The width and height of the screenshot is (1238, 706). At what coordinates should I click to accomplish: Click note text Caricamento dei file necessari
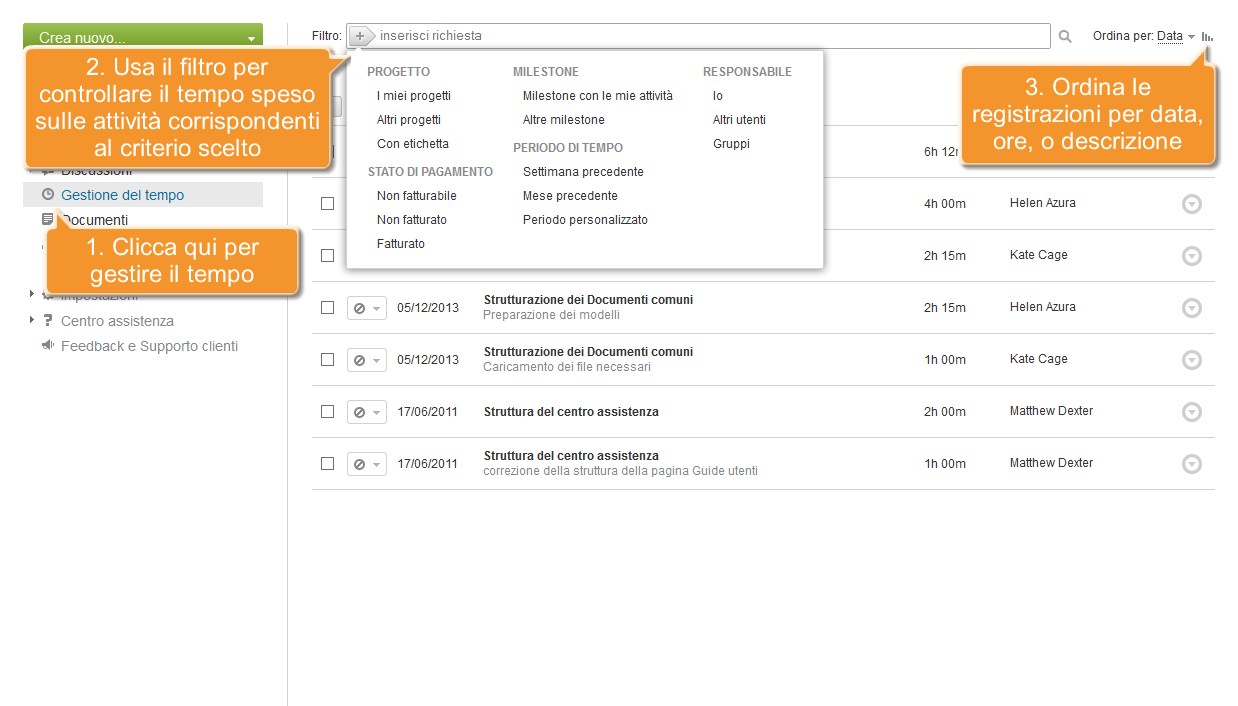tap(567, 367)
